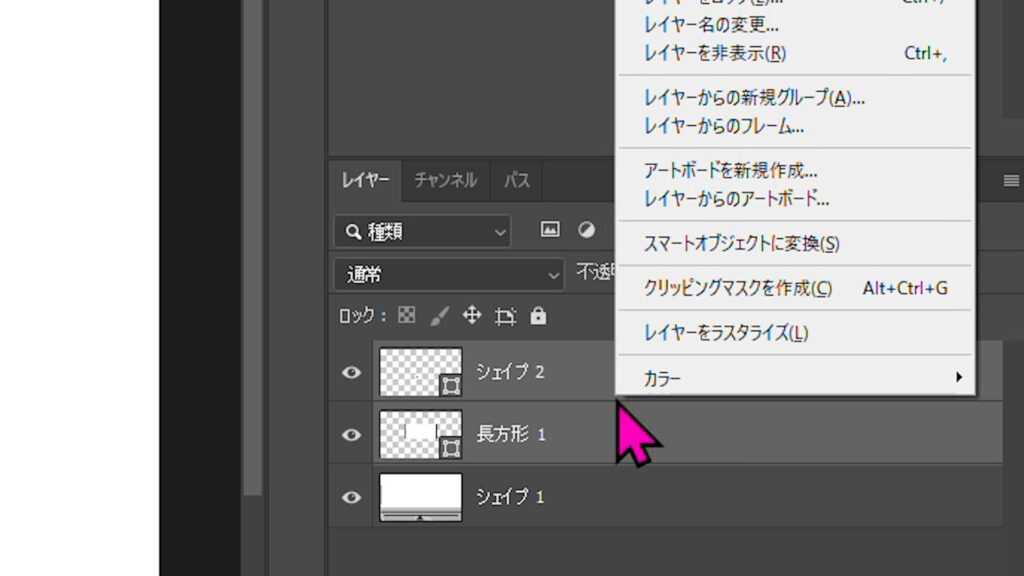The width and height of the screenshot is (1024, 576).
Task: Click the pixel layer filter icon
Action: (x=550, y=230)
